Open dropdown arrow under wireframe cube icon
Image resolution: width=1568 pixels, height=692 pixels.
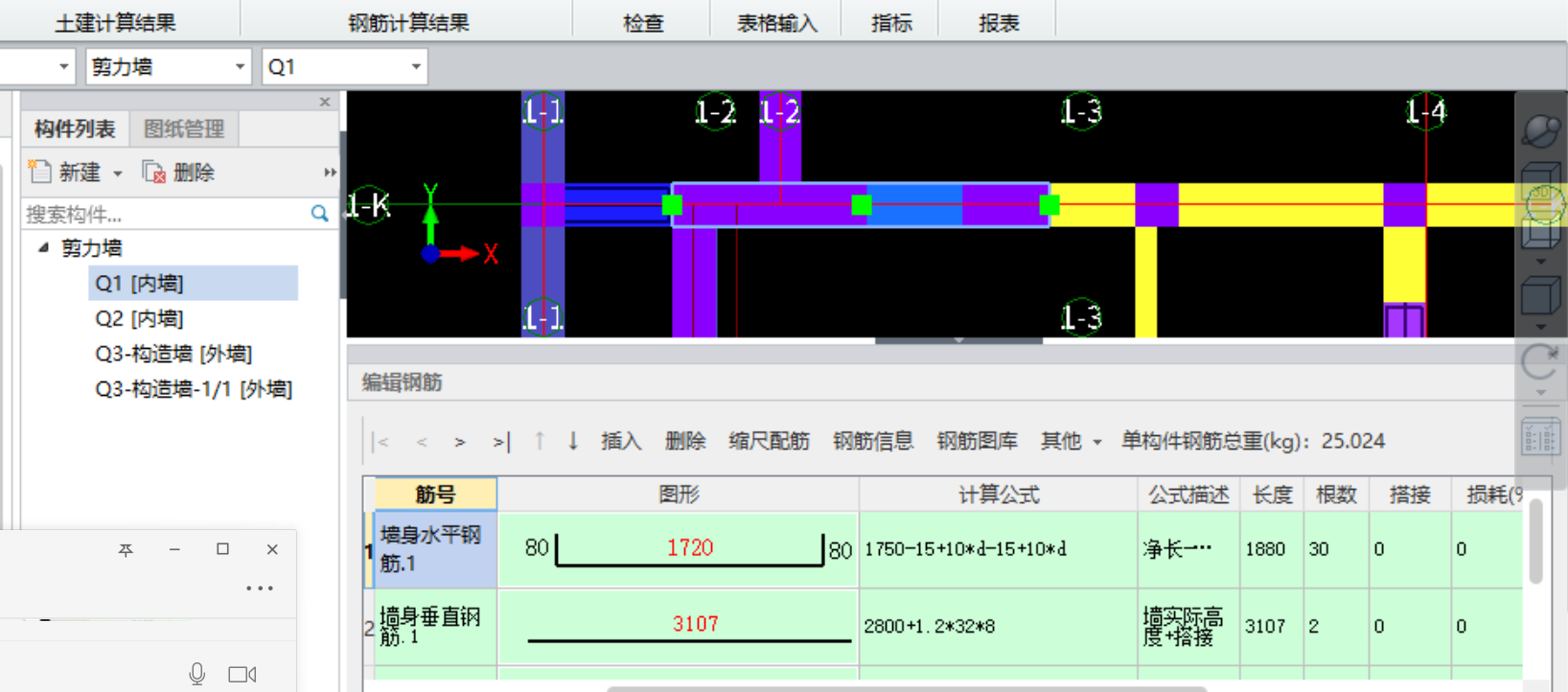(x=1541, y=261)
